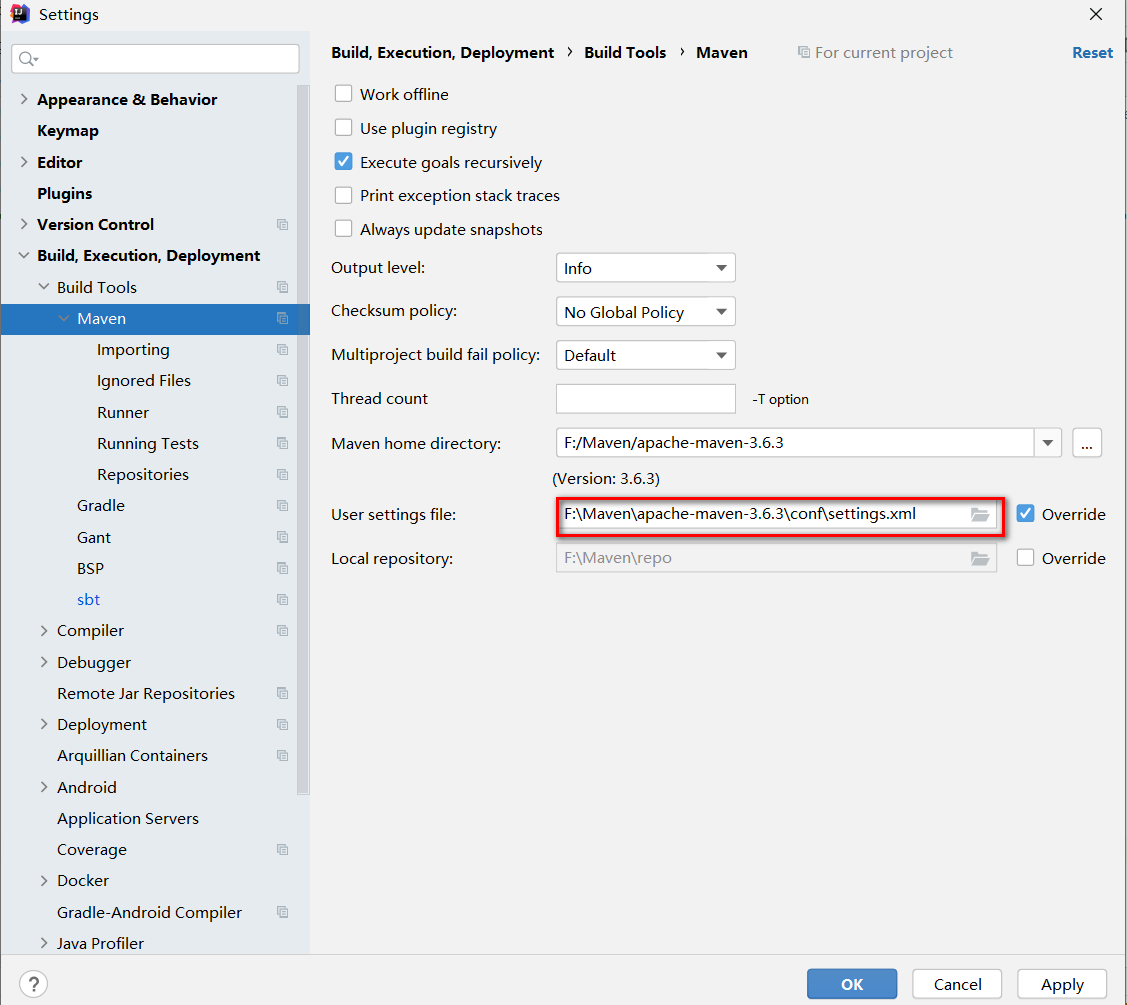Open the Maven home directory dropdown arrow
This screenshot has width=1127, height=1005.
click(x=1048, y=443)
